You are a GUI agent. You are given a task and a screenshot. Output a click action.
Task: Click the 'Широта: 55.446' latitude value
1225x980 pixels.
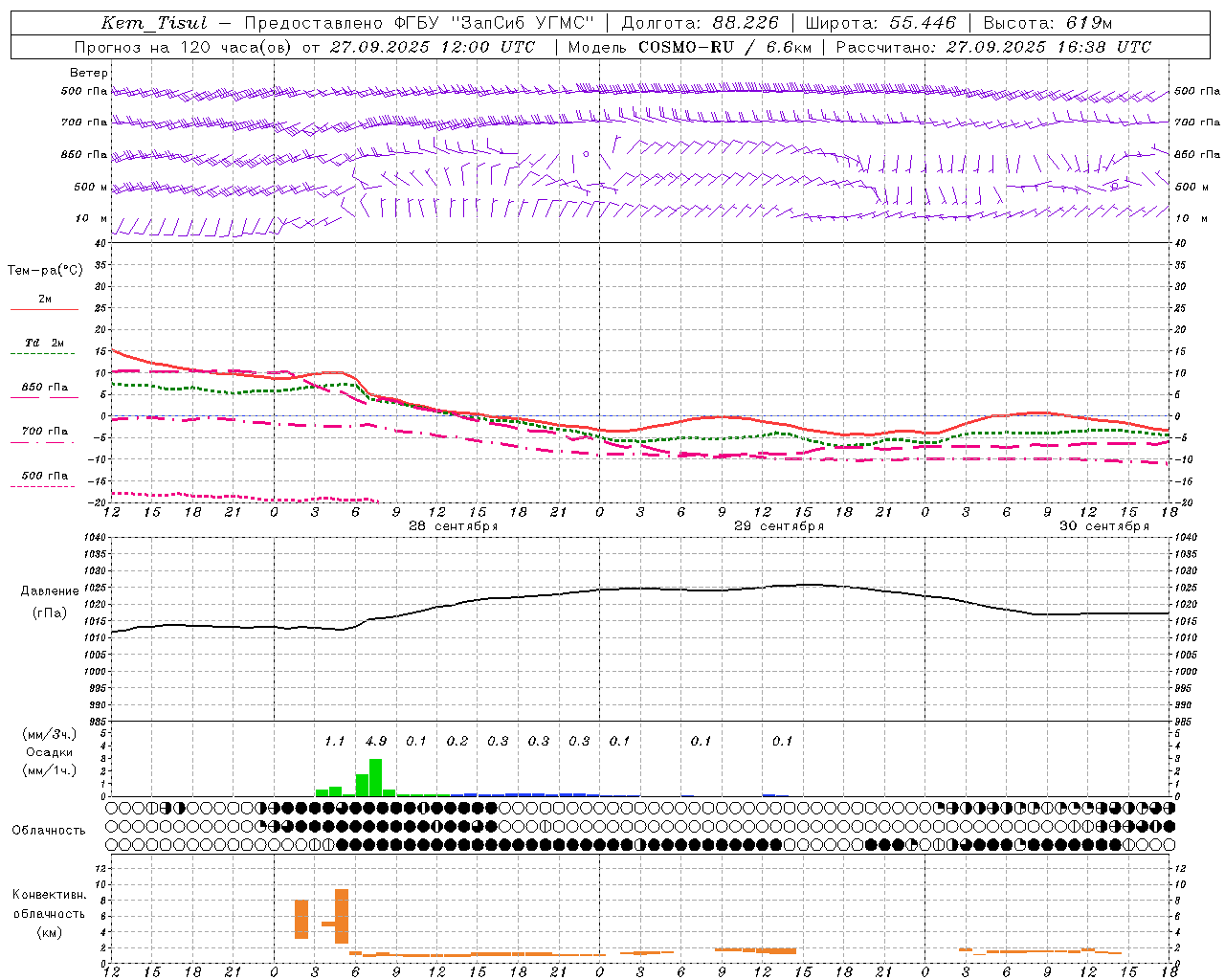[880, 23]
